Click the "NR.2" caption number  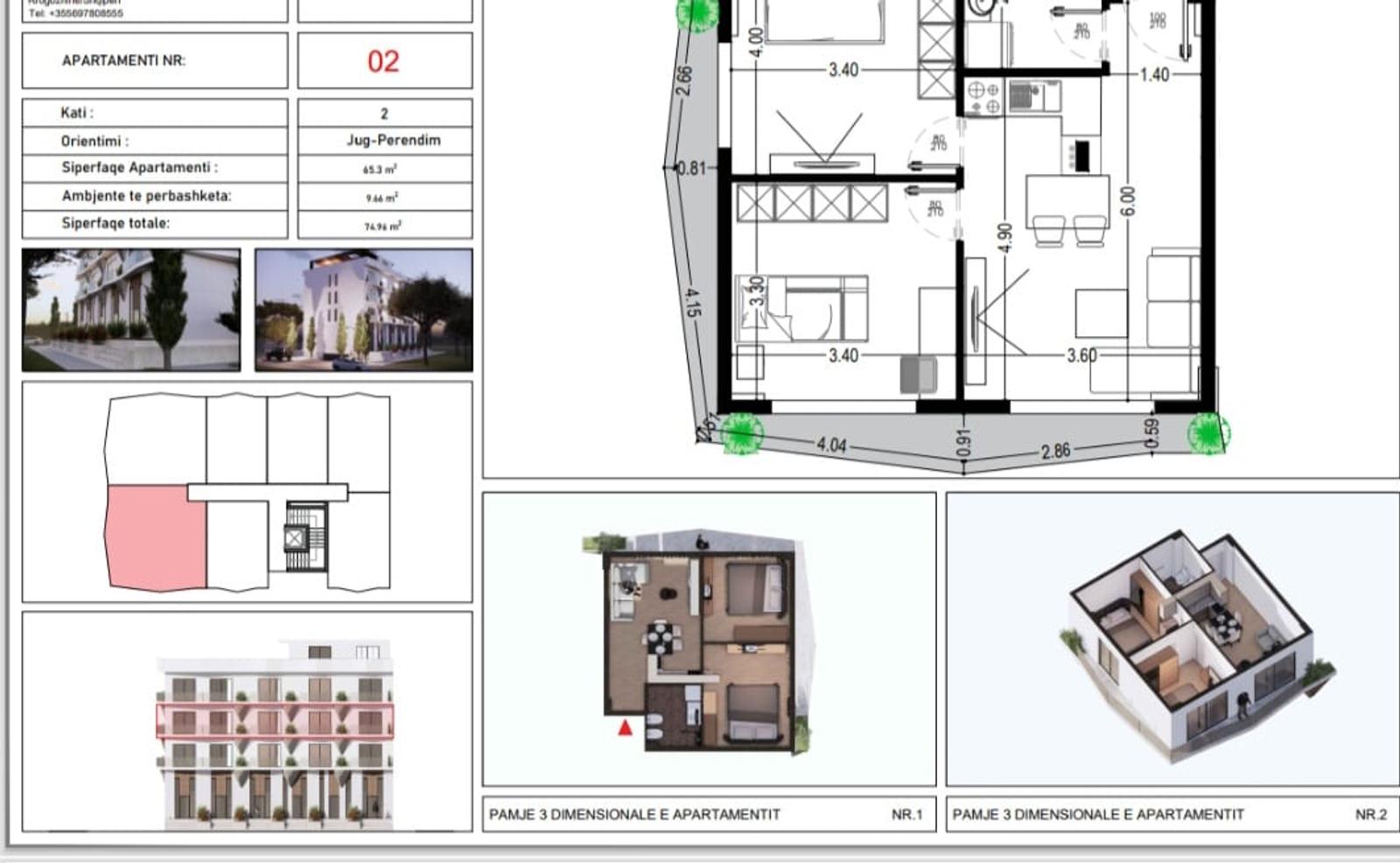click(1371, 814)
